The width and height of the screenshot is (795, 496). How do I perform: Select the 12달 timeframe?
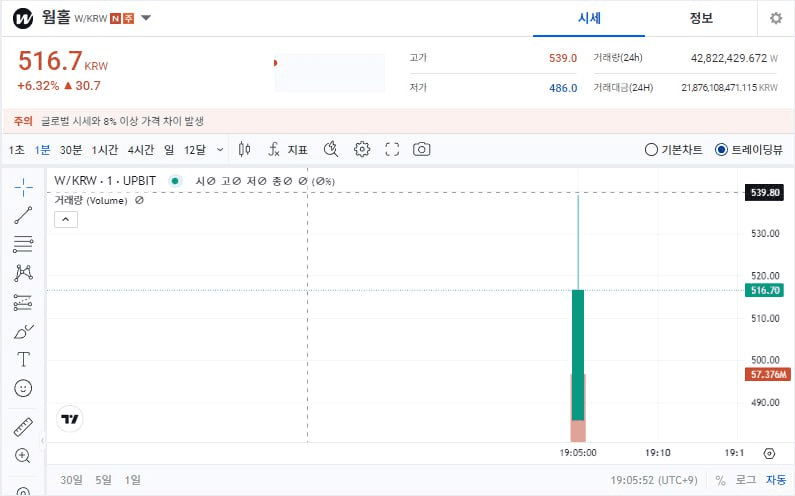click(x=195, y=150)
